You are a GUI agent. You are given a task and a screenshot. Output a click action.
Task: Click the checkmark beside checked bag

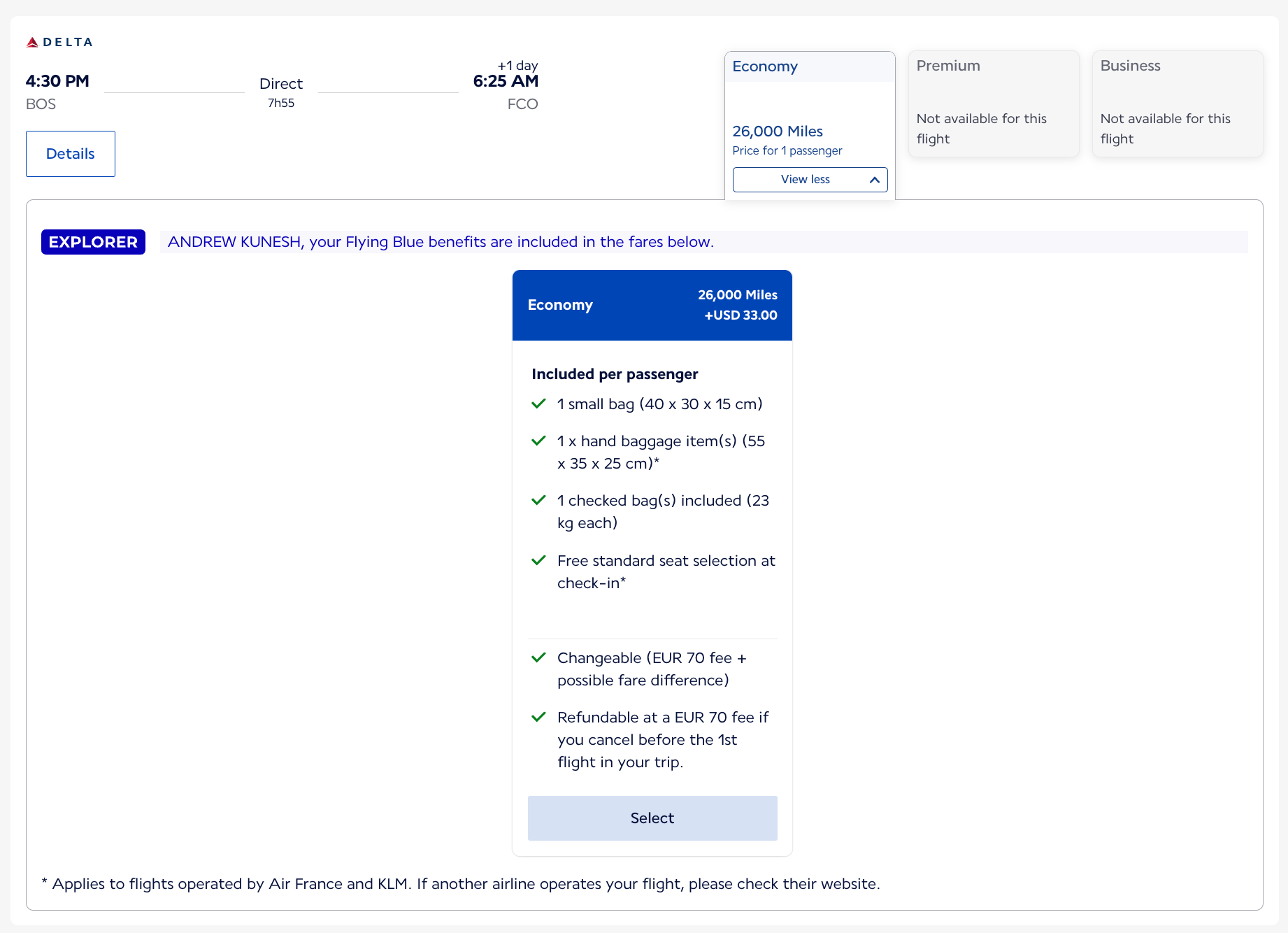click(x=538, y=500)
